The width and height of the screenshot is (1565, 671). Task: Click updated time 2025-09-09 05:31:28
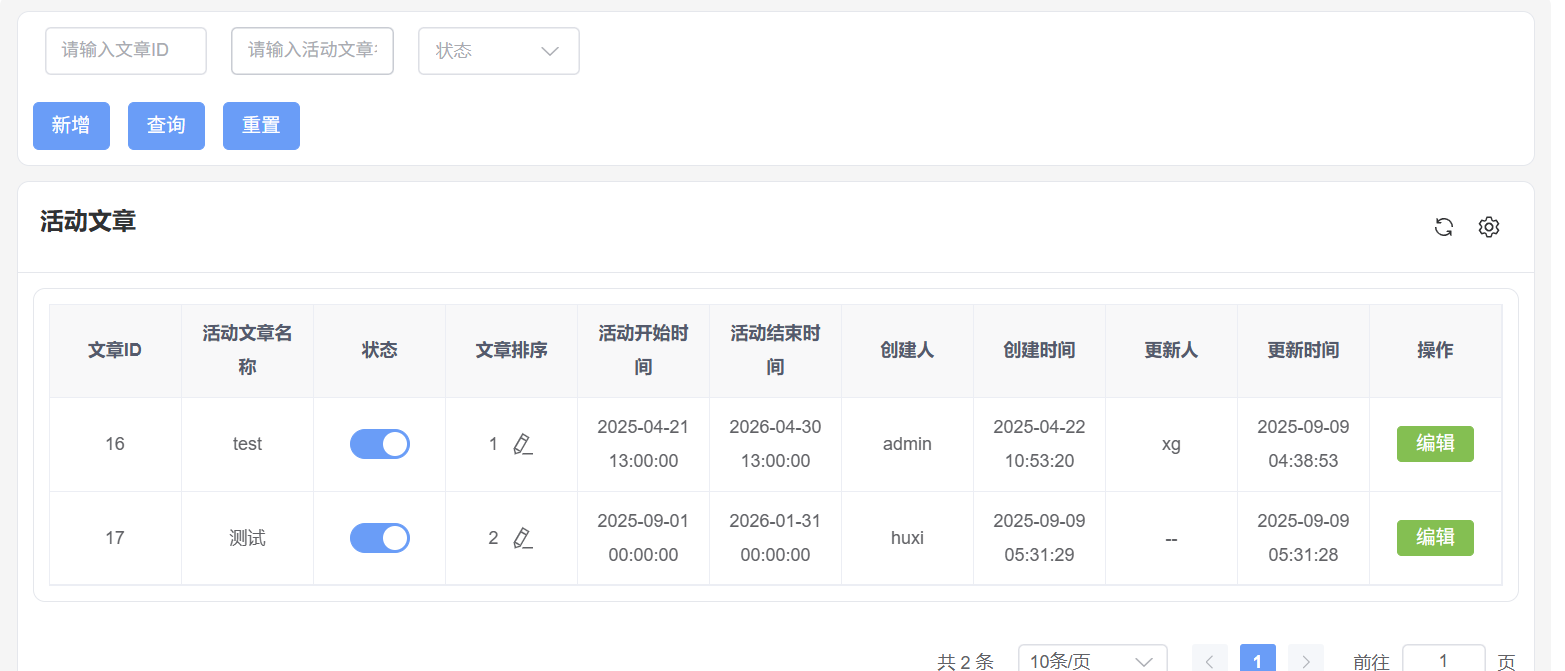1303,538
